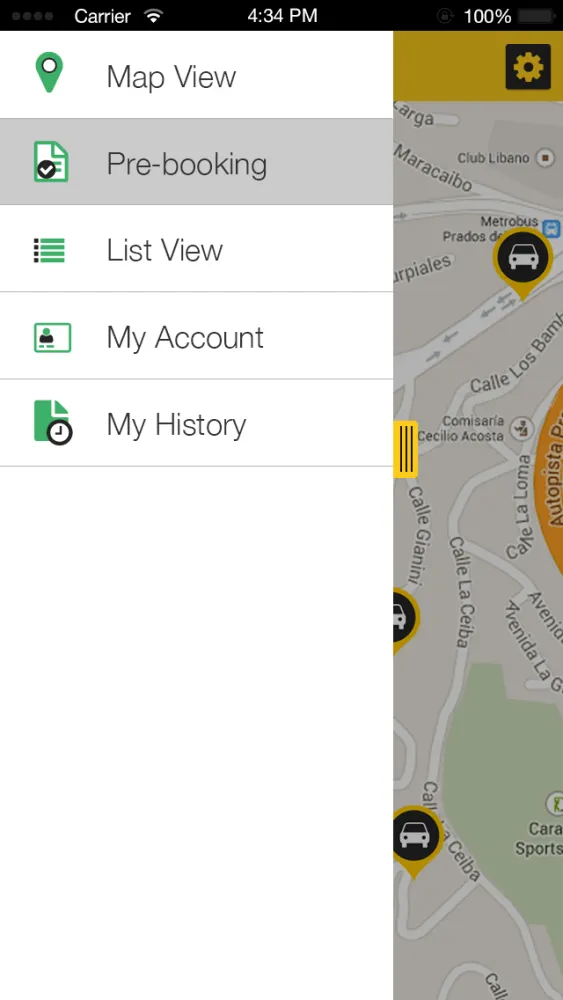
Task: Tap the Wi-Fi indicator in status bar
Action: (153, 16)
